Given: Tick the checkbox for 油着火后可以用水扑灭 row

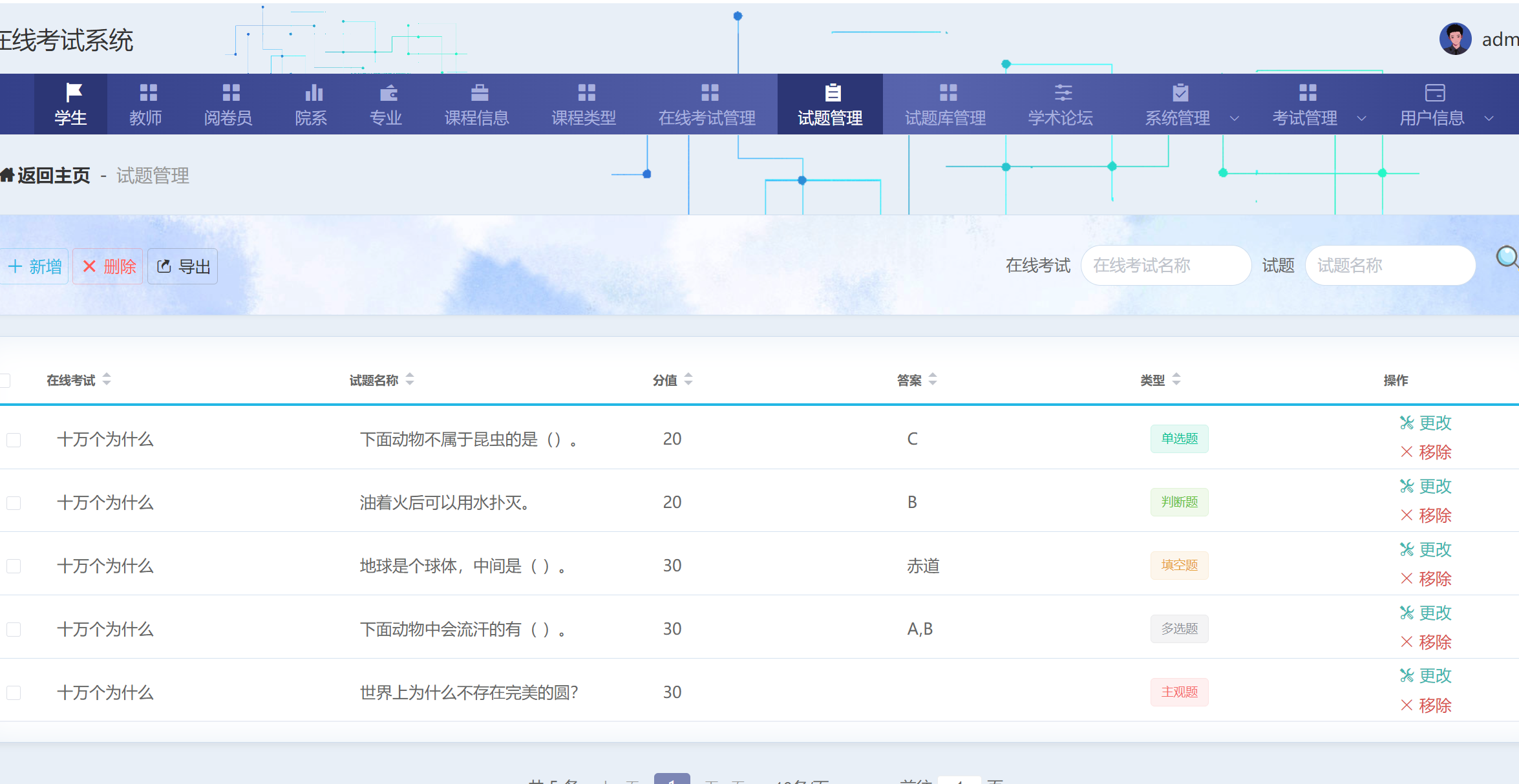Looking at the screenshot, I should coord(14,502).
